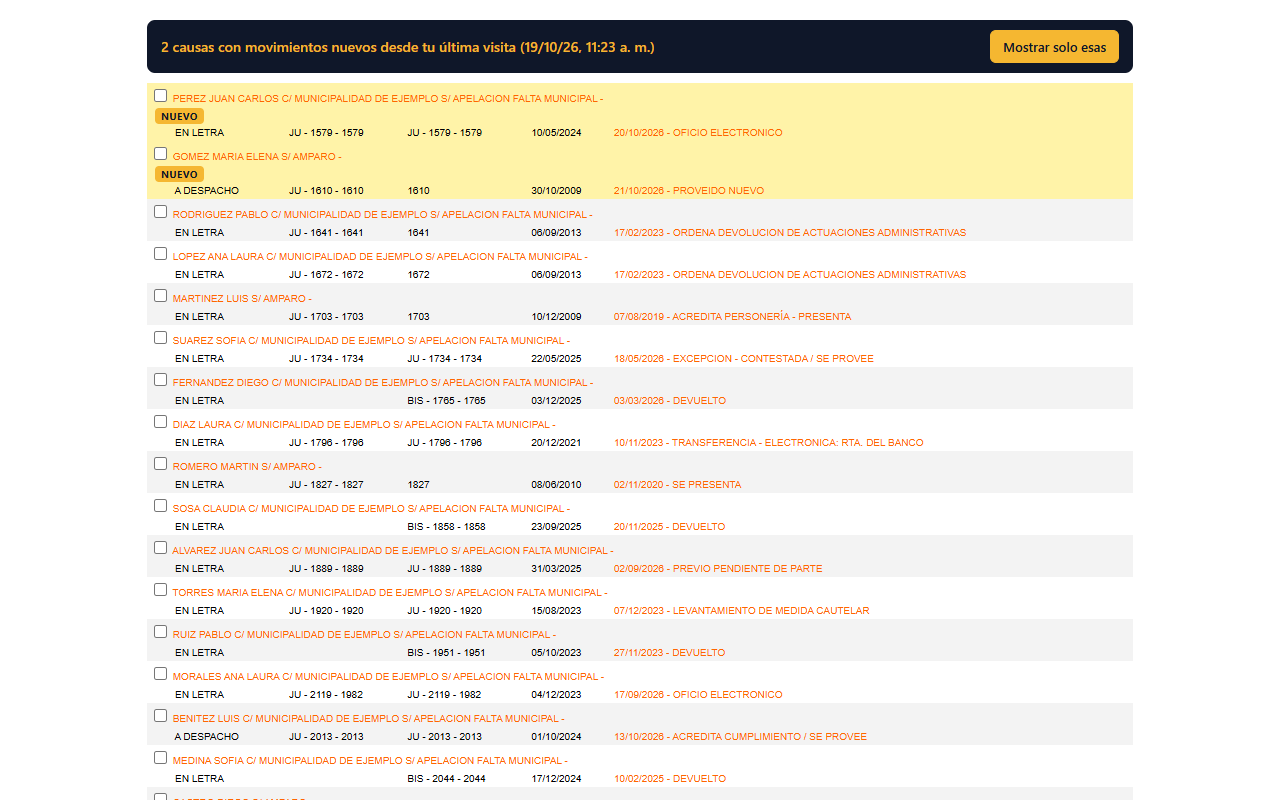Open the LEVANTAMIENTO DE MEDIDA CAUTELAR movement

741,611
